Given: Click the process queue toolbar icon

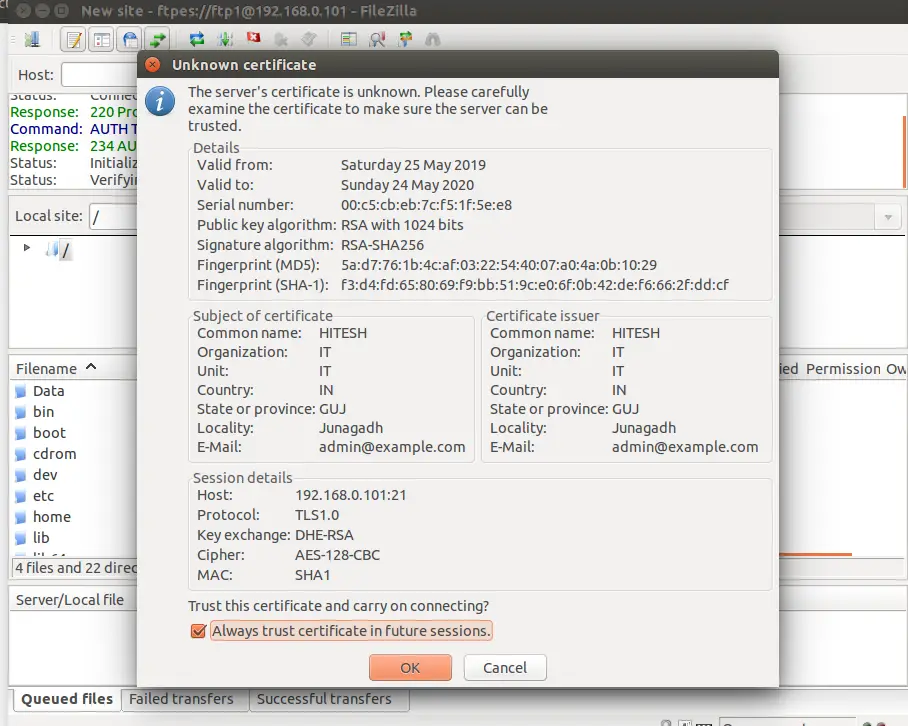Looking at the screenshot, I should pyautogui.click(x=225, y=39).
